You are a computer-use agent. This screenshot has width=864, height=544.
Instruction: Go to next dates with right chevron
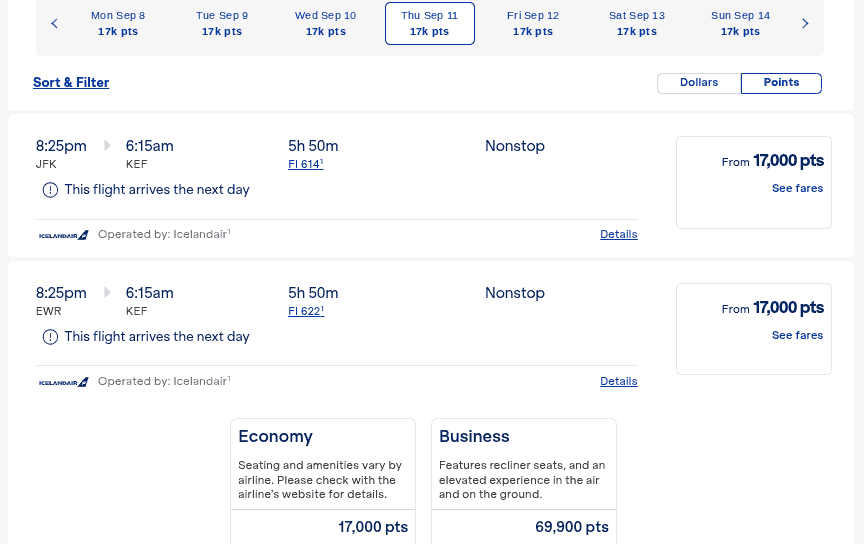pos(805,24)
